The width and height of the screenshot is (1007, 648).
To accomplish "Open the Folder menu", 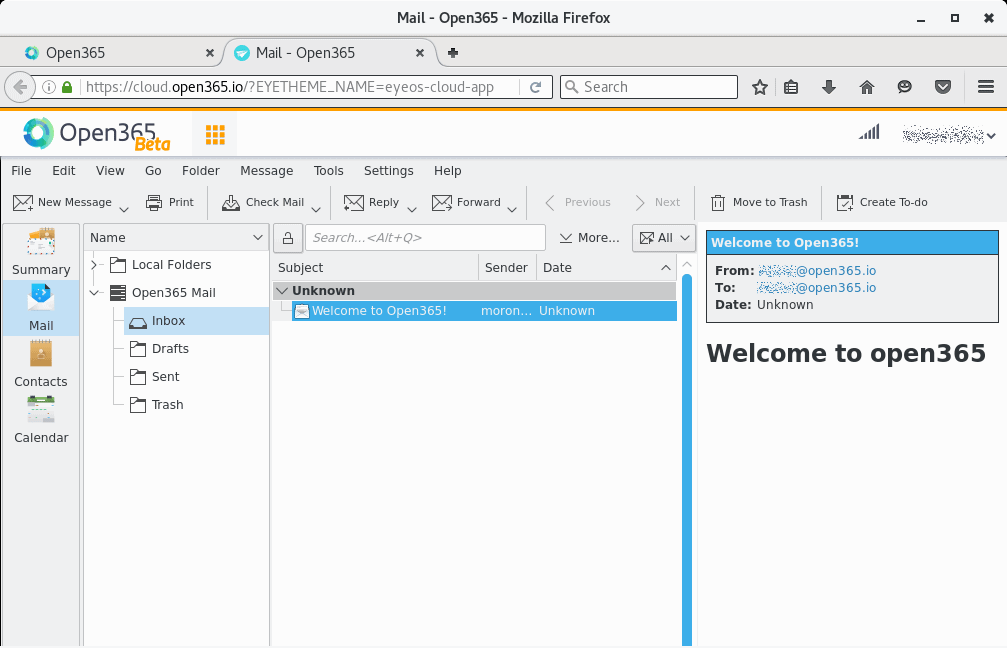I will (x=200, y=171).
